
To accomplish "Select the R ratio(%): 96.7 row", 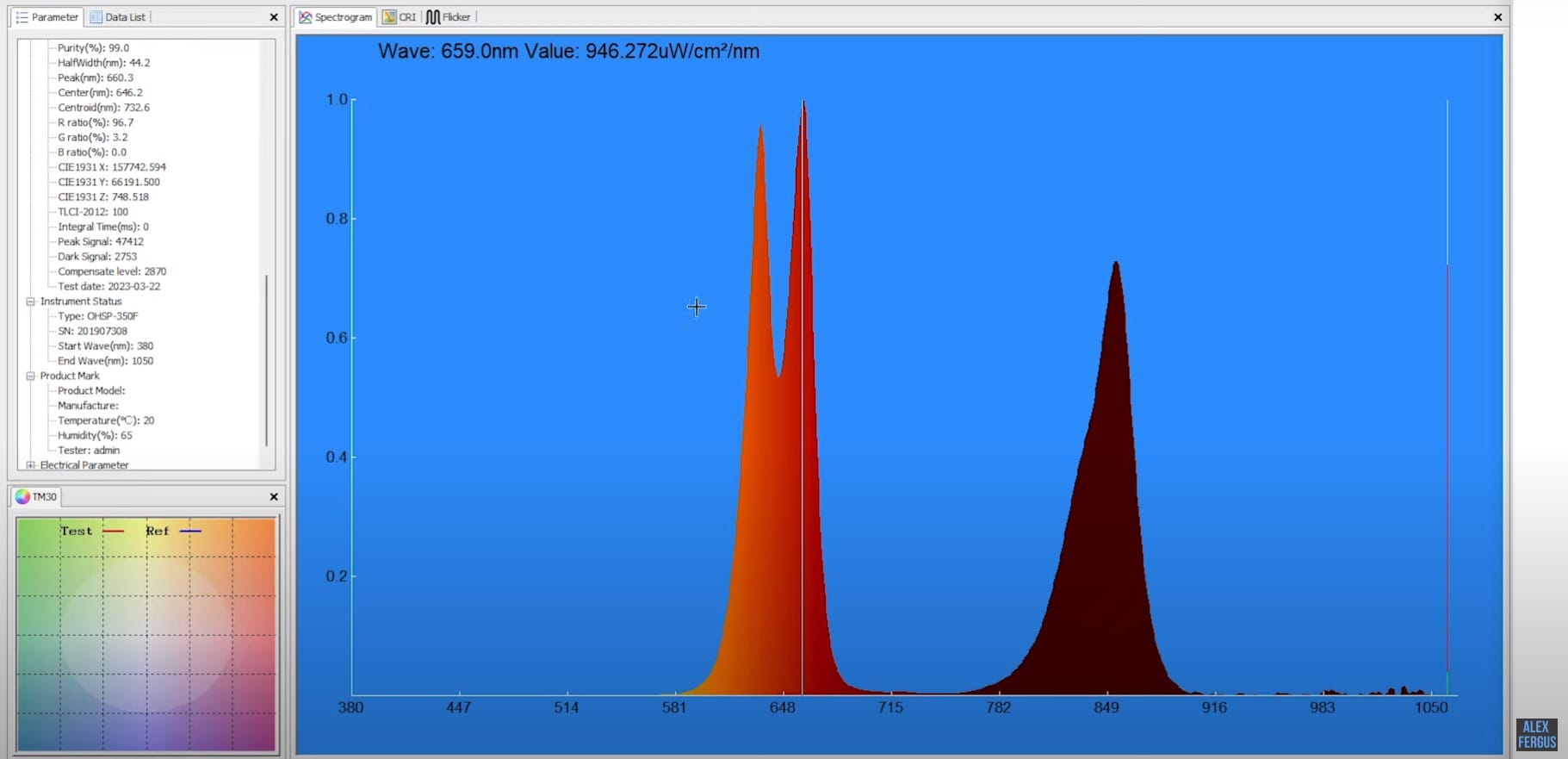I will [x=96, y=122].
